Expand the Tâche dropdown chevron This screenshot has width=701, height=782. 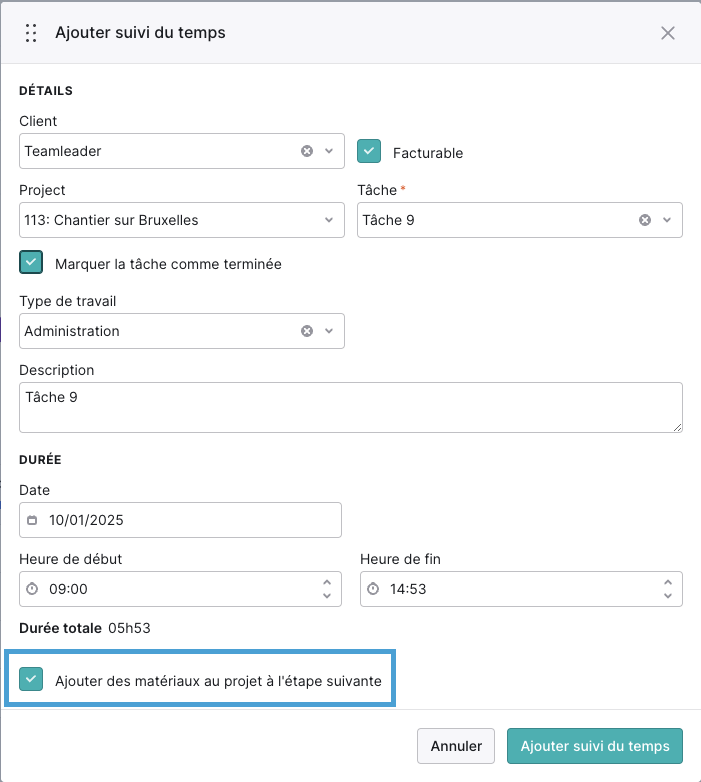click(667, 220)
